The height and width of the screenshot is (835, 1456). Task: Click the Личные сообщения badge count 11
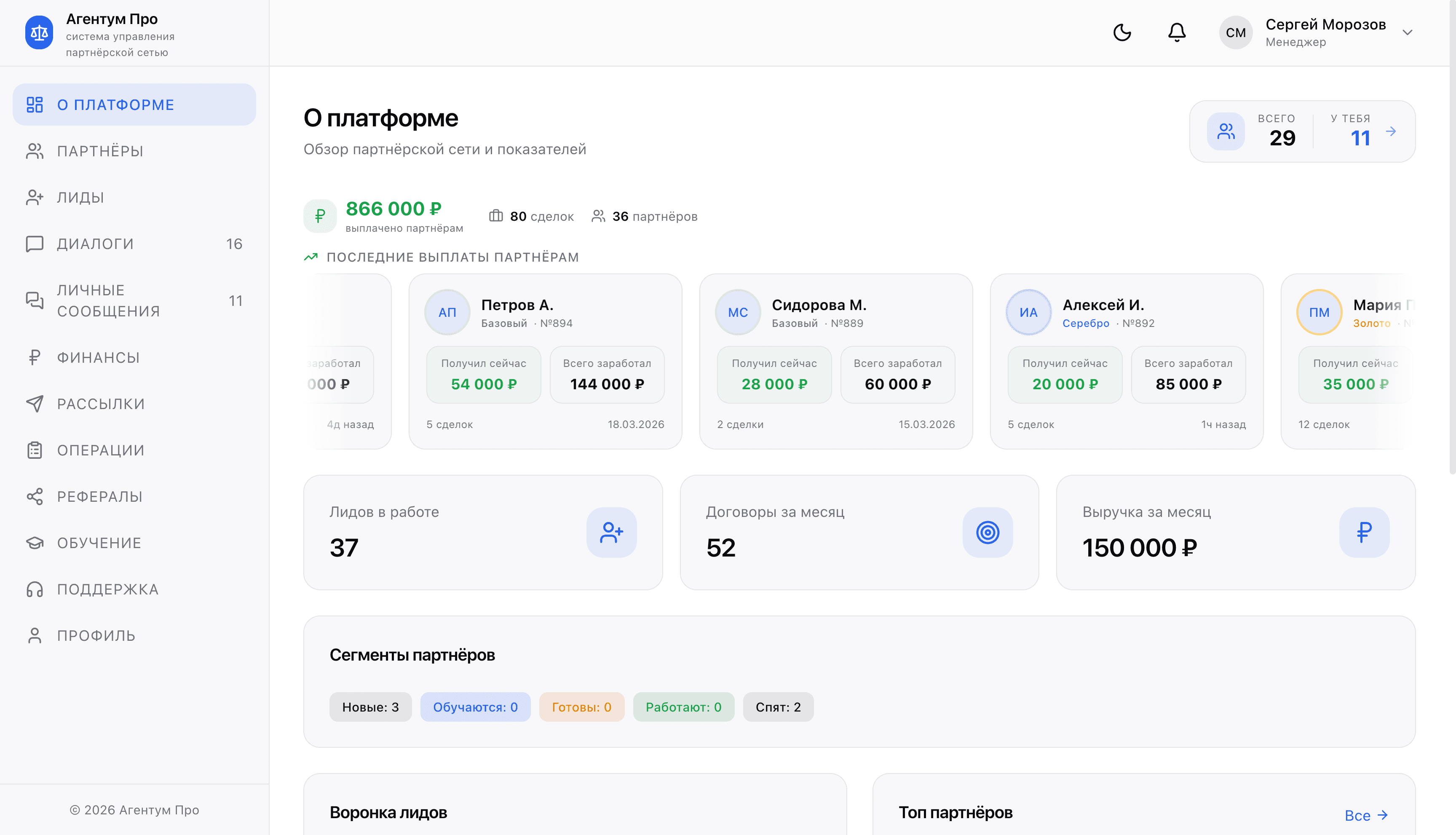click(x=236, y=300)
